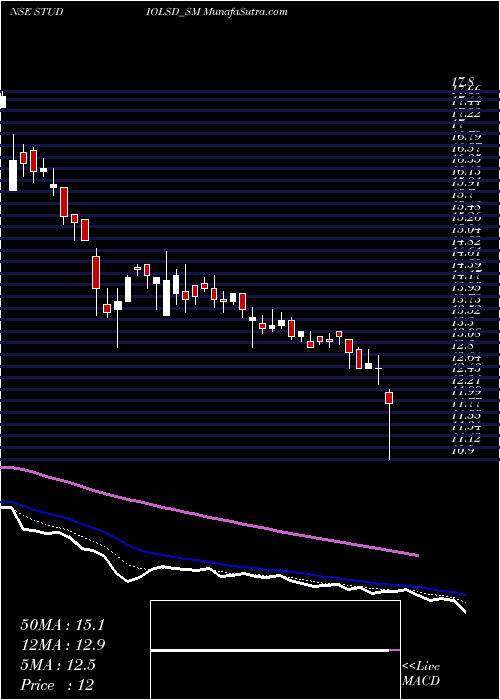Click the pink 50MA line end
Screen dimensions: 500x700
(418, 555)
